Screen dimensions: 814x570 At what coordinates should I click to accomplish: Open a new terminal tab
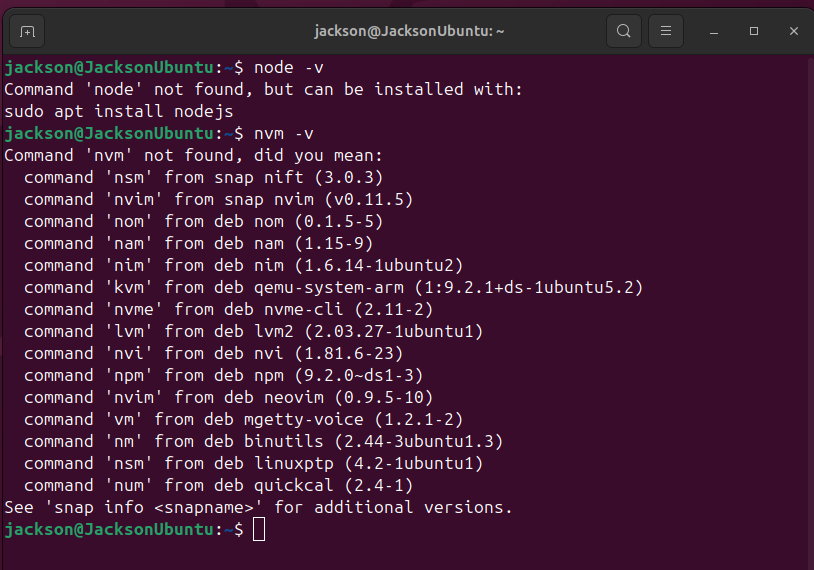pos(27,31)
